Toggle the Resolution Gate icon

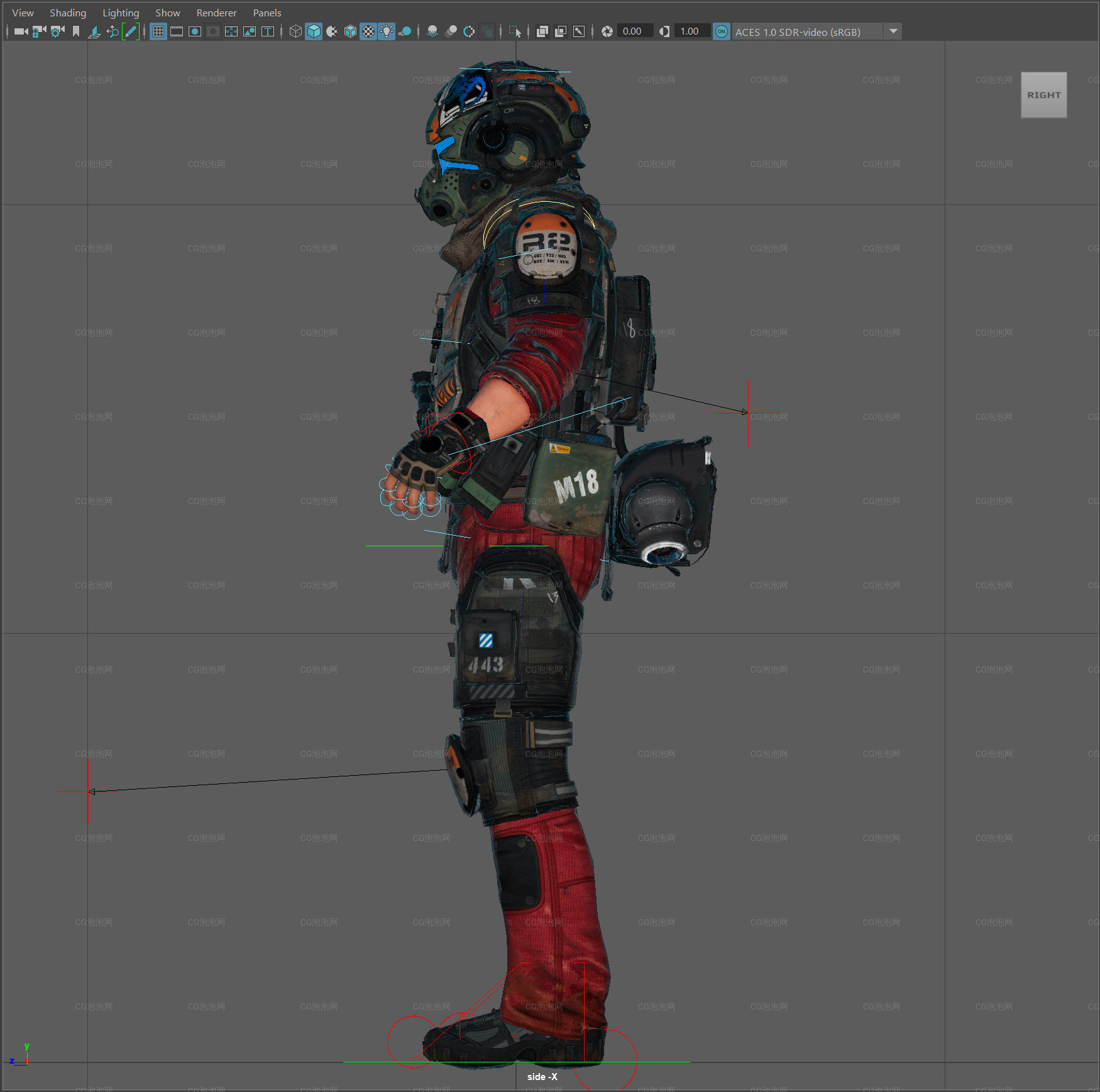[195, 31]
